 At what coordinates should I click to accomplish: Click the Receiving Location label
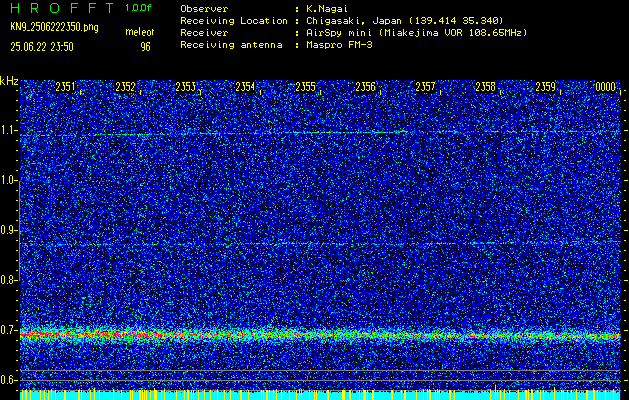click(x=234, y=21)
